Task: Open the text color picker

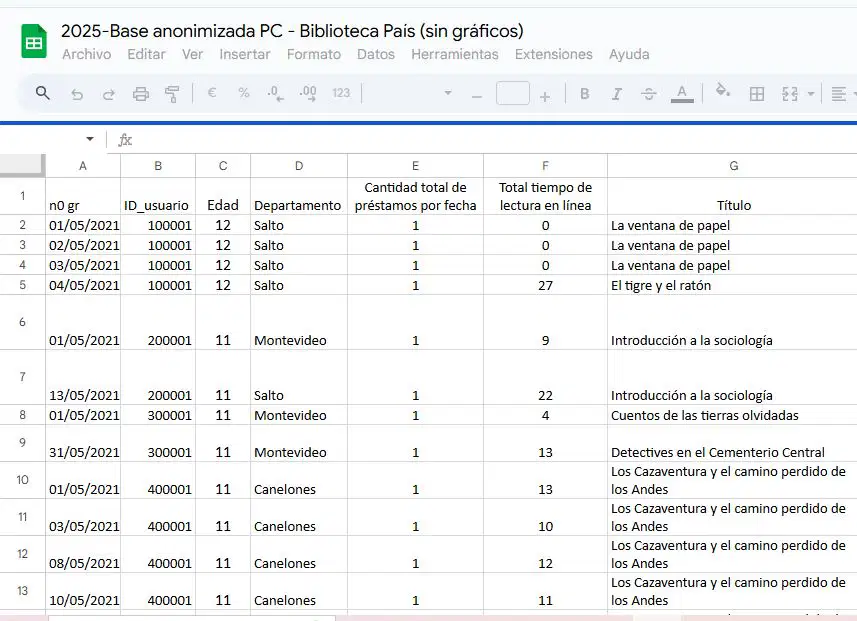Action: [x=682, y=94]
